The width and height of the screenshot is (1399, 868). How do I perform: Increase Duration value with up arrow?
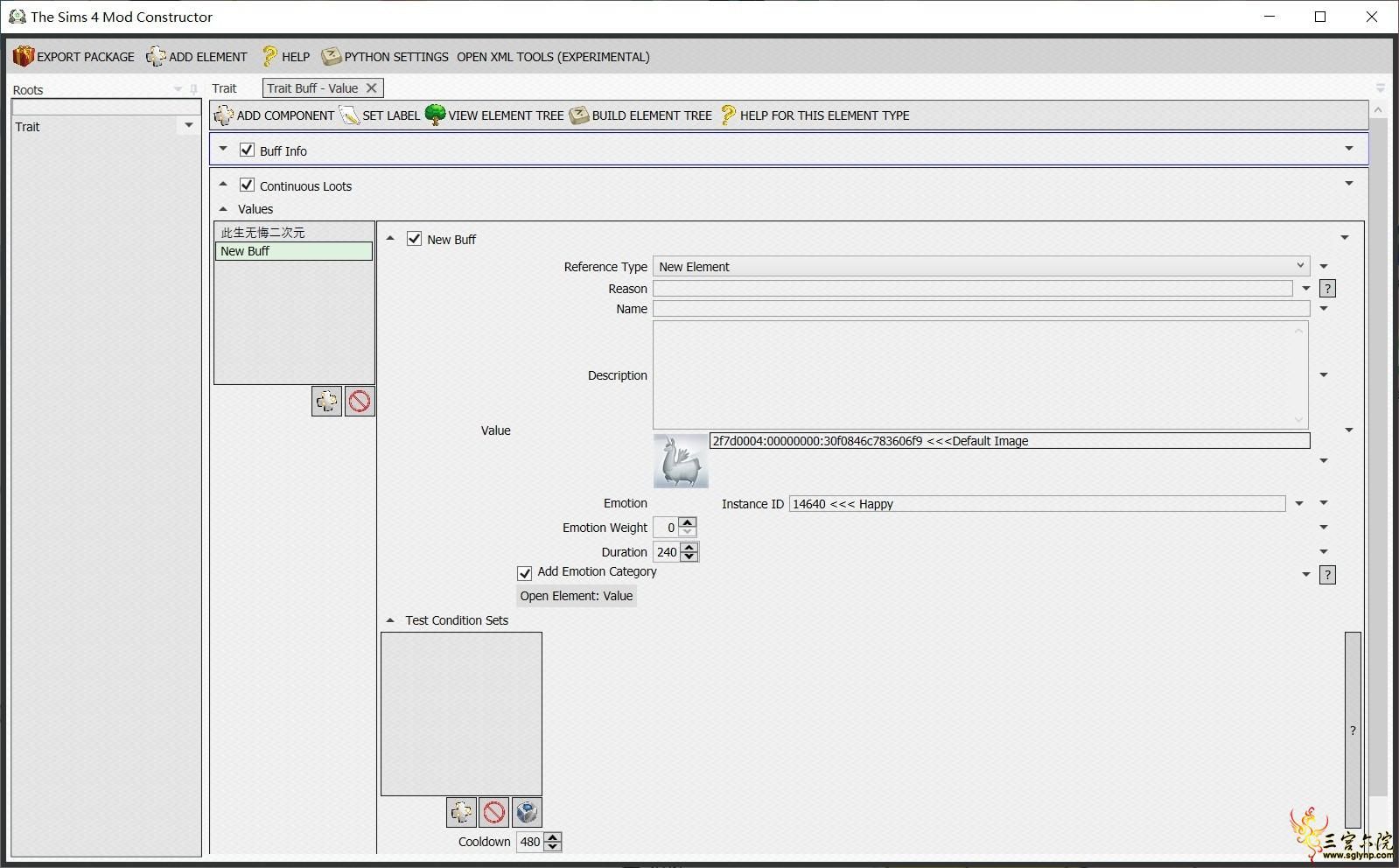pos(689,548)
